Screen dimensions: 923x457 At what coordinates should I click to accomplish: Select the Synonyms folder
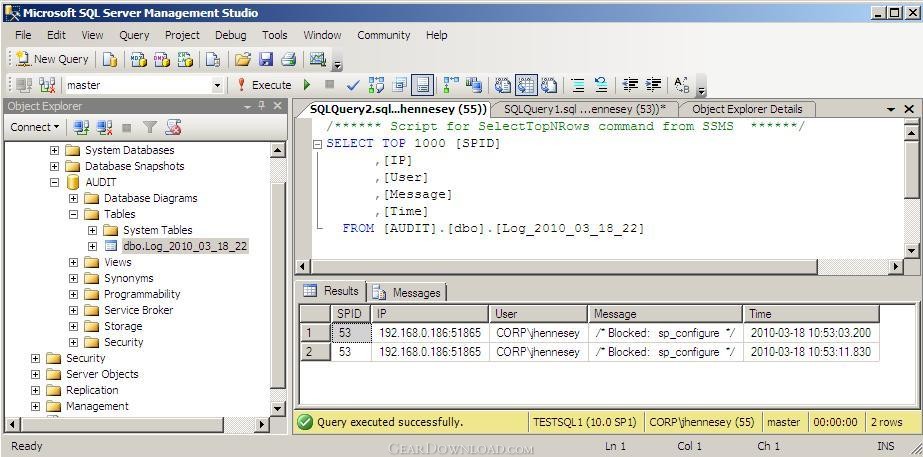tap(128, 278)
